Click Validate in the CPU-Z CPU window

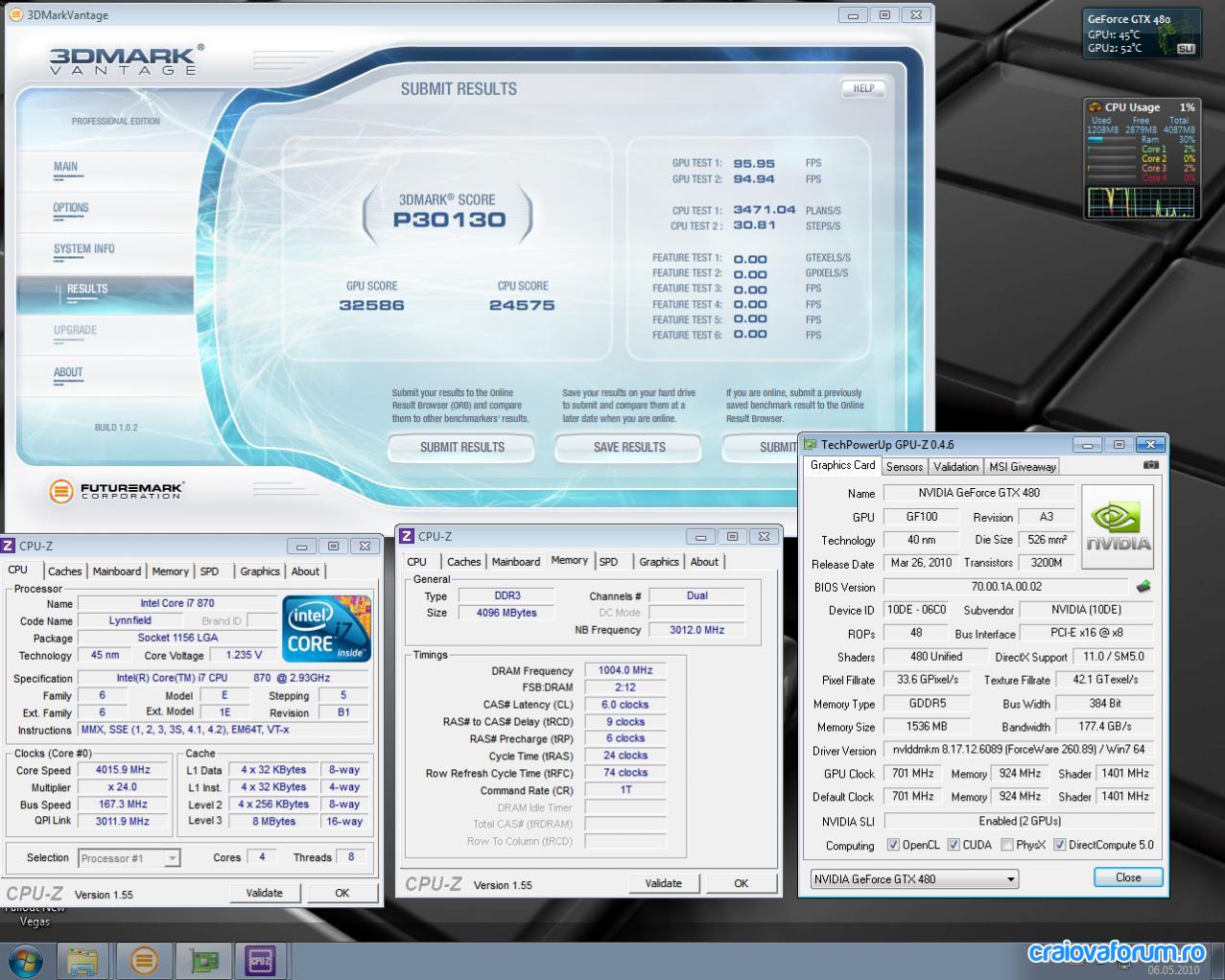tap(265, 893)
